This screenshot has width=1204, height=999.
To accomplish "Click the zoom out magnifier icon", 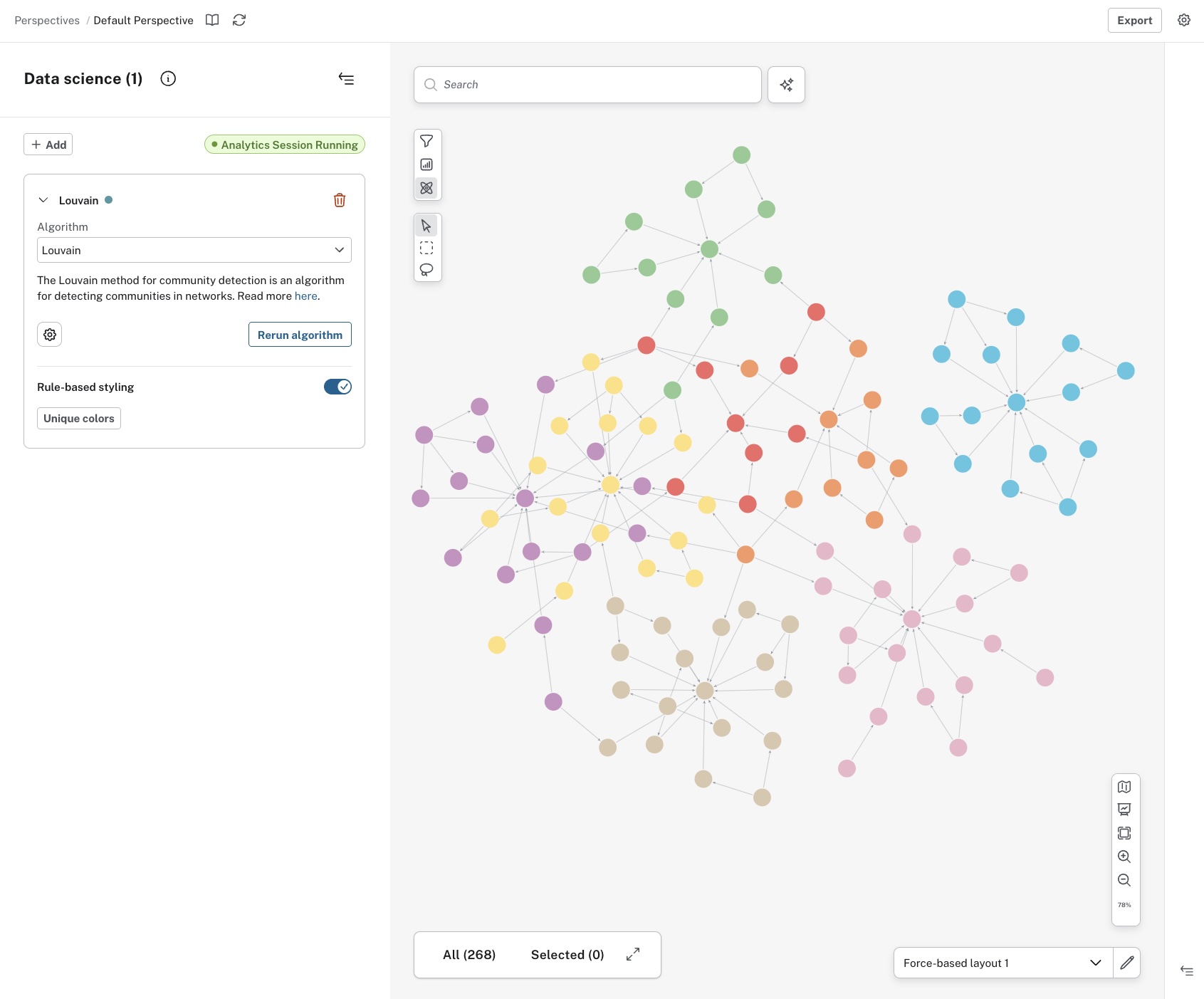I will 1124,880.
